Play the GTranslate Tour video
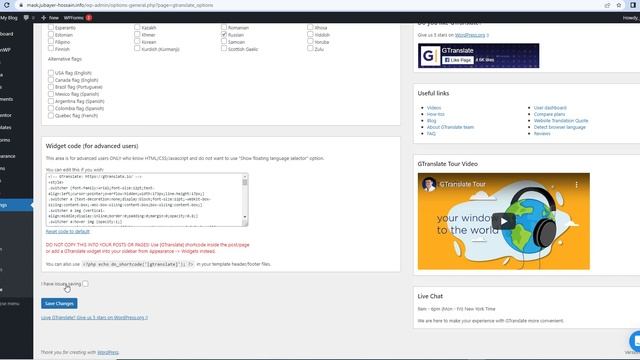 (503, 221)
